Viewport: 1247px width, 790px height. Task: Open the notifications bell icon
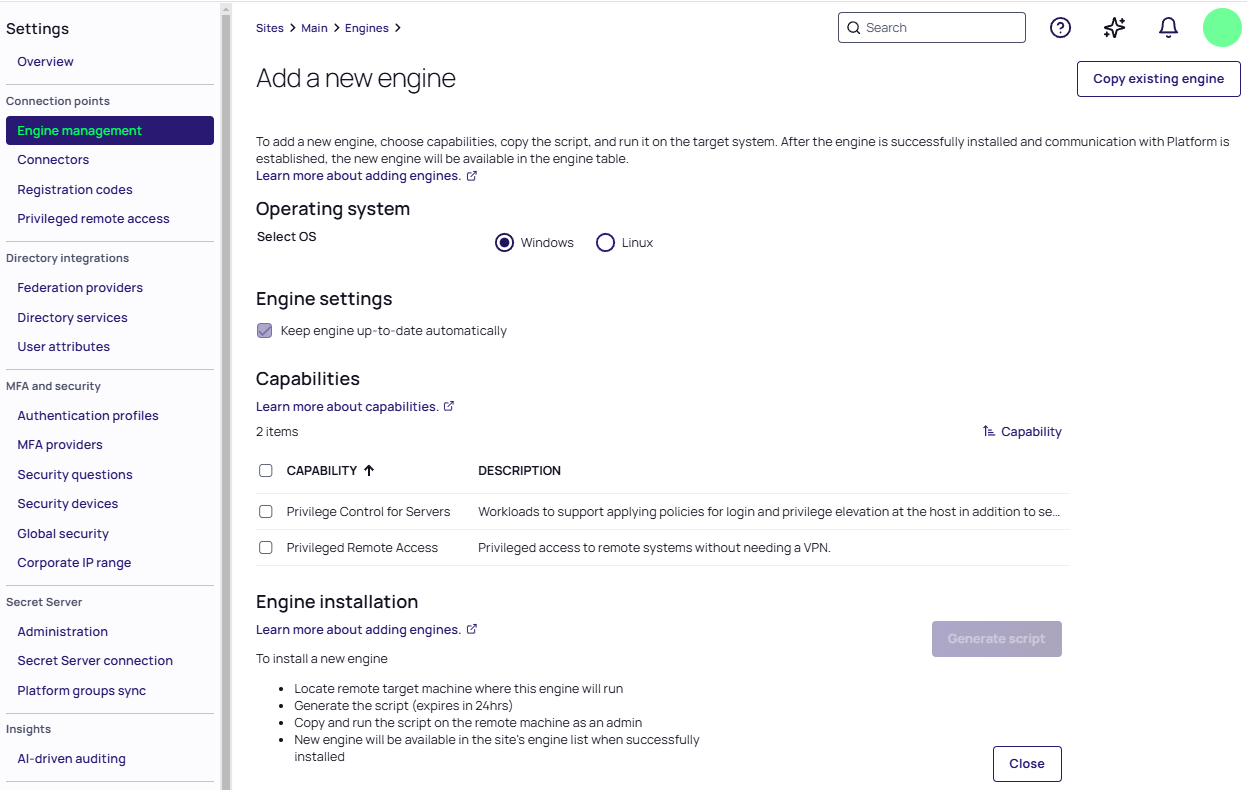coord(1168,28)
